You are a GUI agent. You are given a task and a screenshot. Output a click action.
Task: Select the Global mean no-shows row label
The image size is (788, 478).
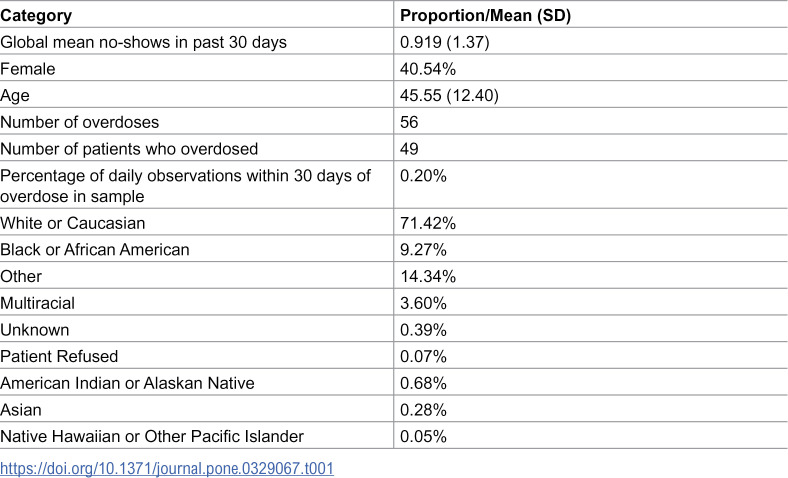(143, 42)
